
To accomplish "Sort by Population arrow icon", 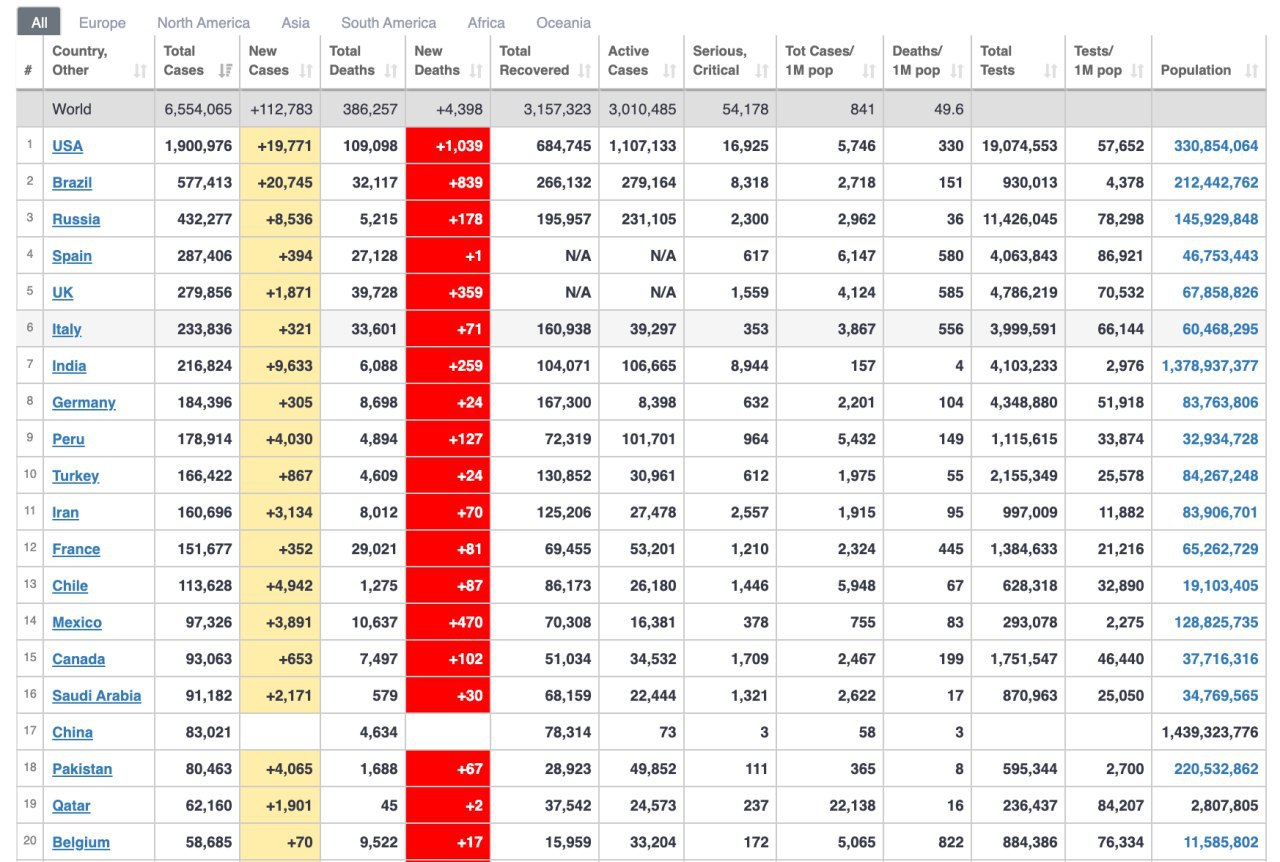I will [1251, 71].
